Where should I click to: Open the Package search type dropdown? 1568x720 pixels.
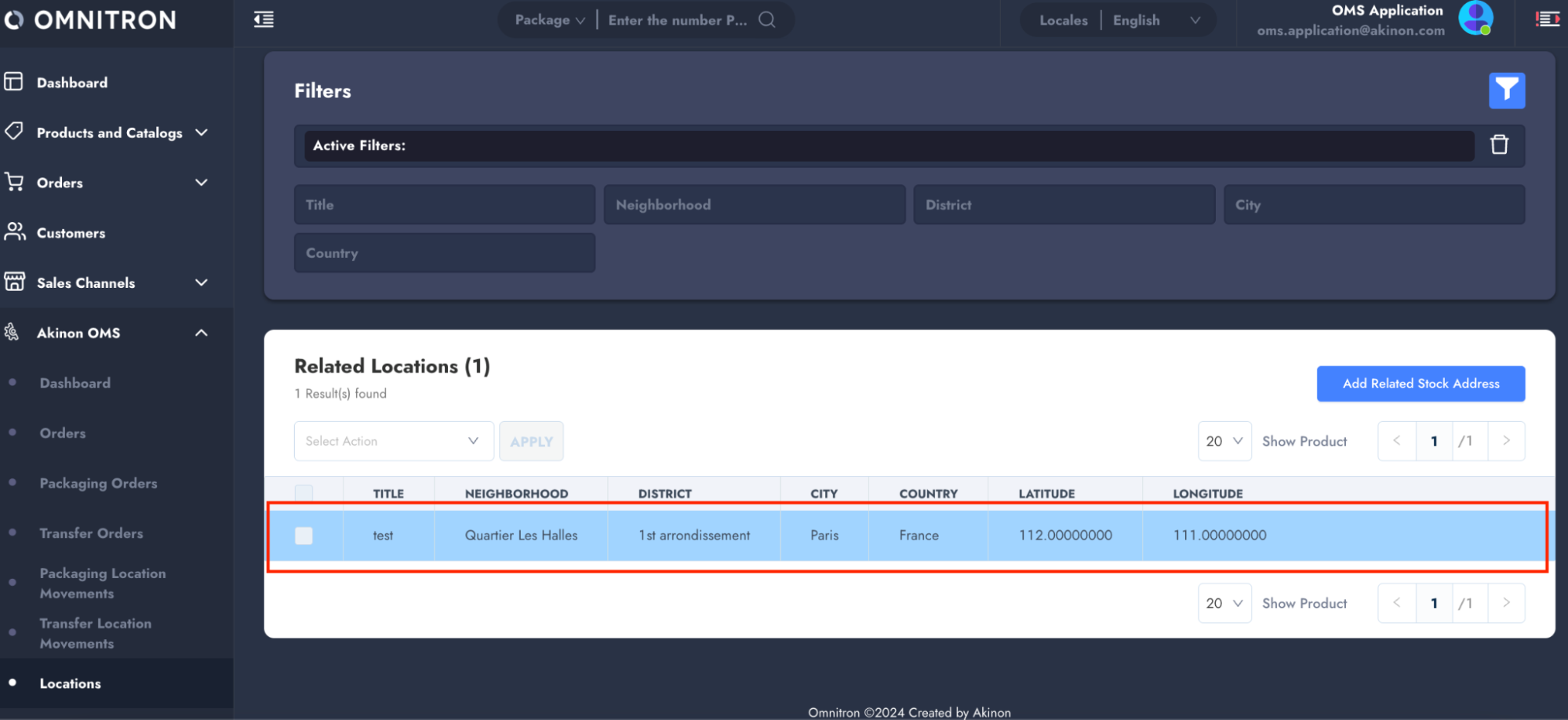pos(549,20)
